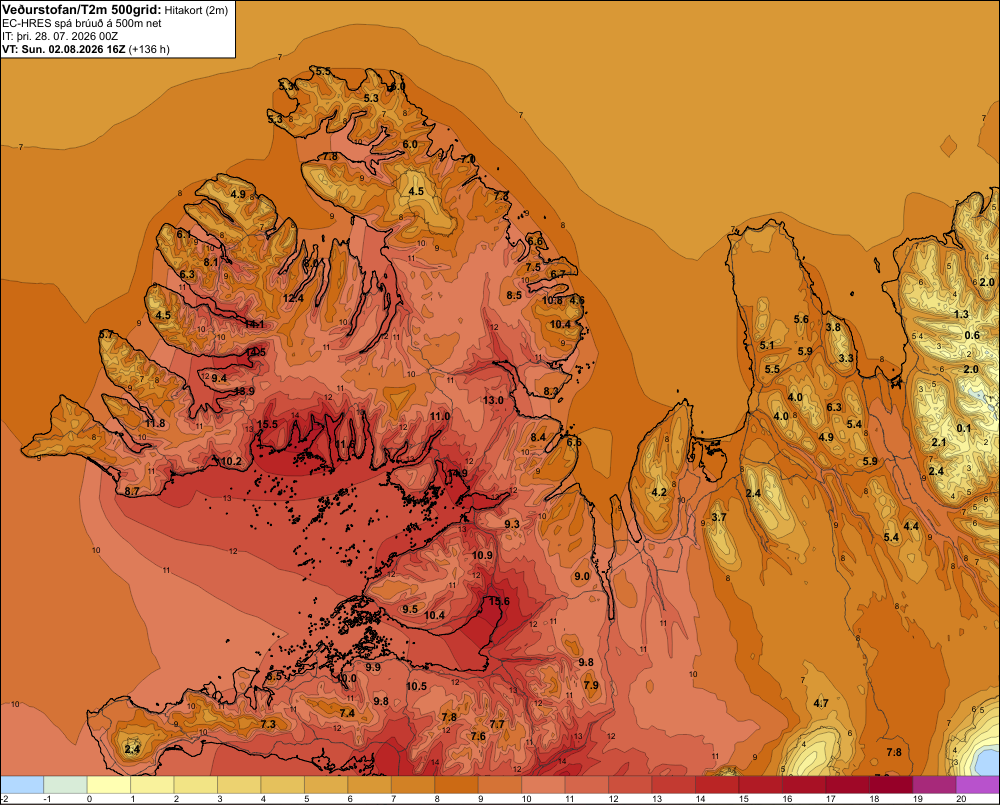
Task: Click the 9.0 temperature value
Action: click(582, 577)
